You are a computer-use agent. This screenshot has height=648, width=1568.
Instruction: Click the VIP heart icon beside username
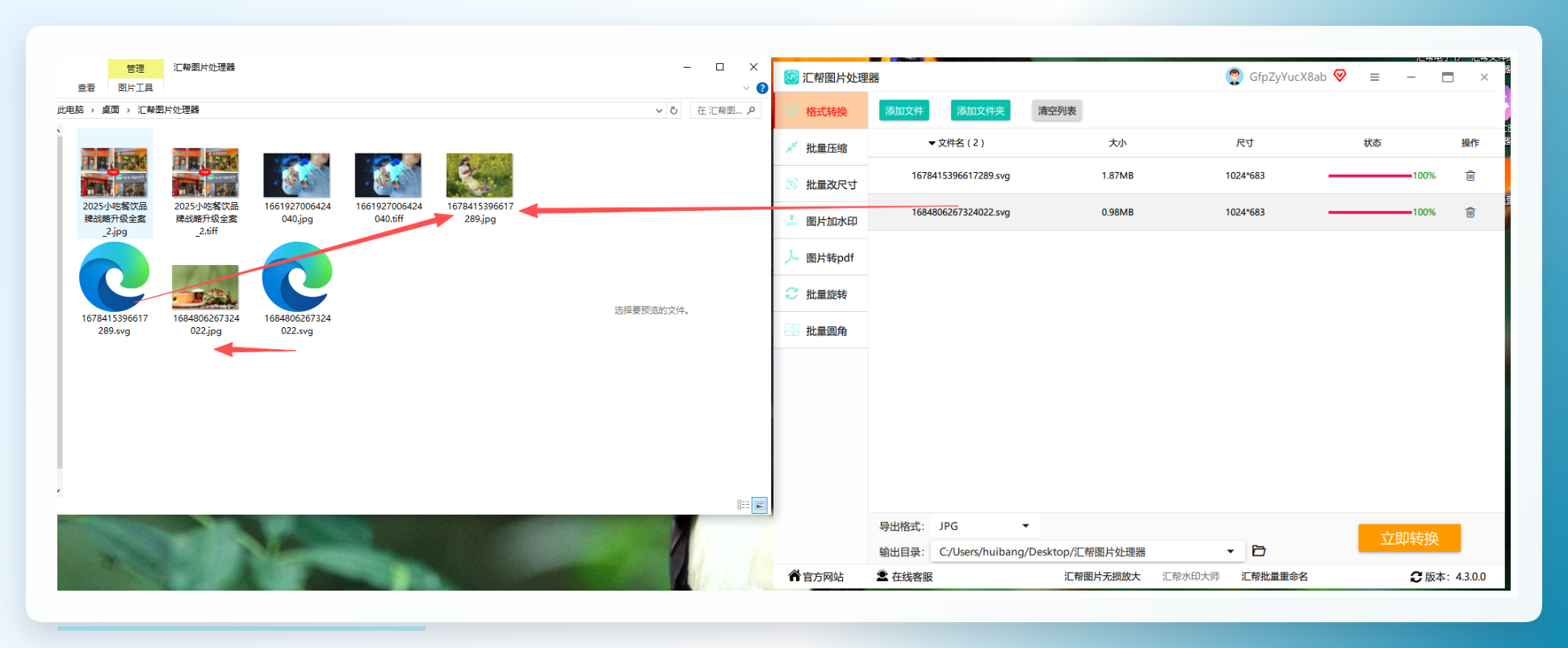click(x=1340, y=76)
